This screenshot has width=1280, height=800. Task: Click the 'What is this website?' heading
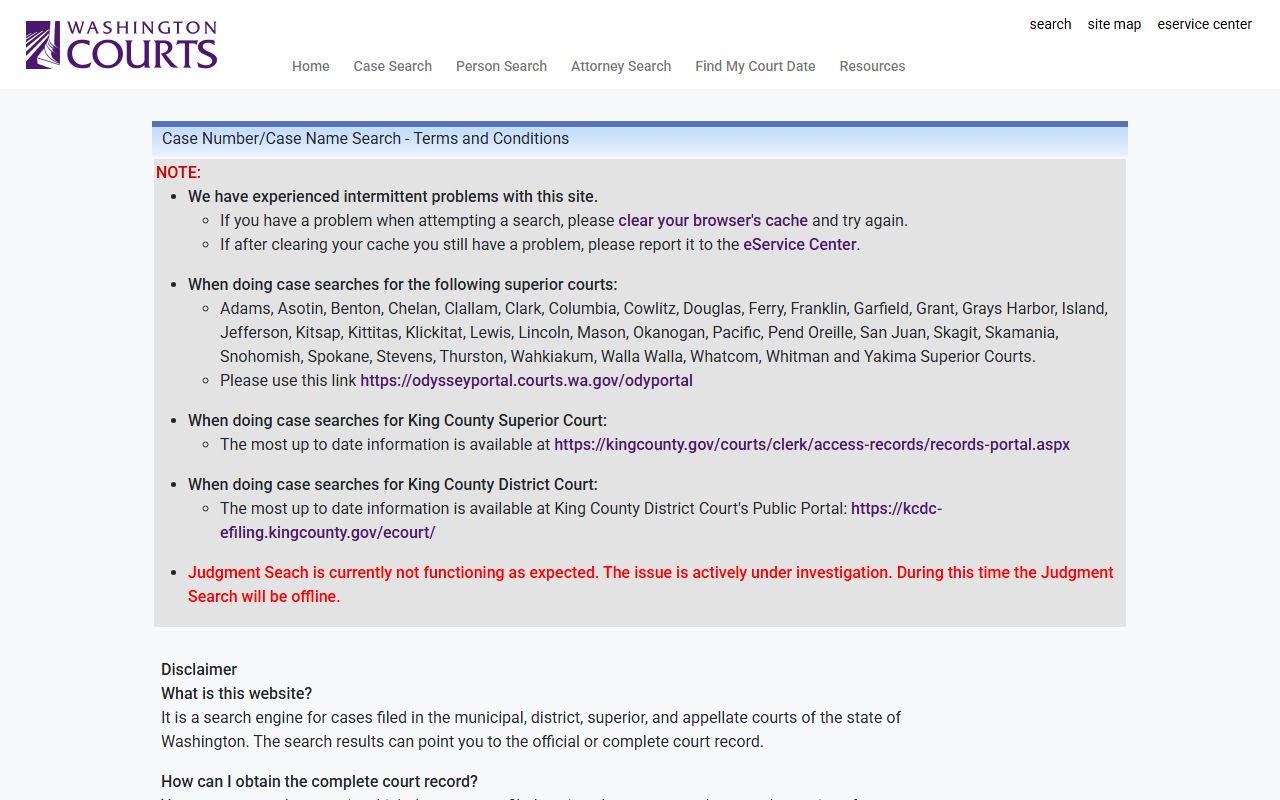click(236, 693)
